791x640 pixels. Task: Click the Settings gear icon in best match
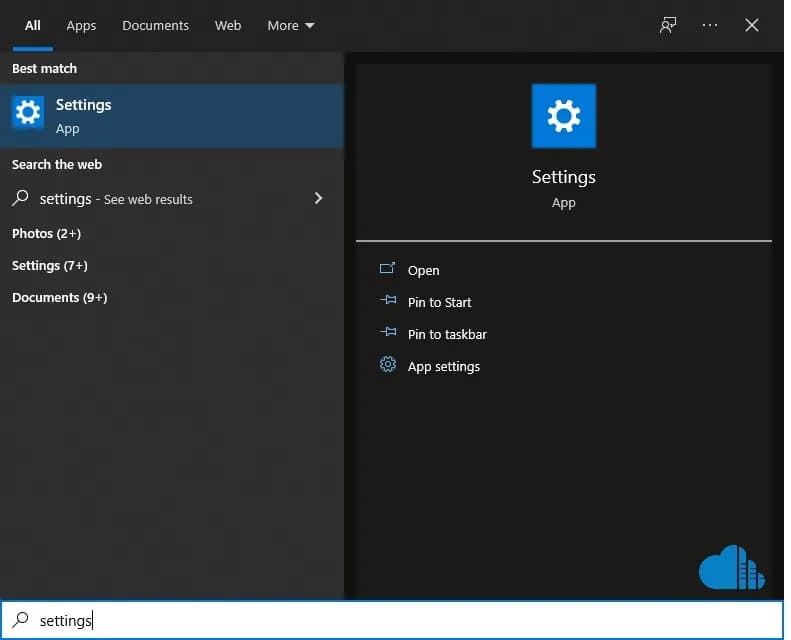(28, 112)
